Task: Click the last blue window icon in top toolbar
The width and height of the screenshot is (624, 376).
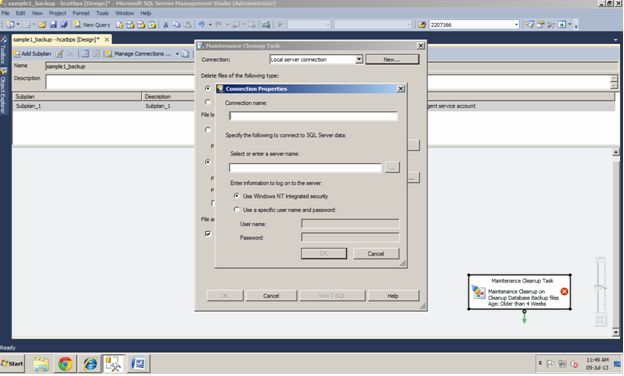Action: coord(562,25)
